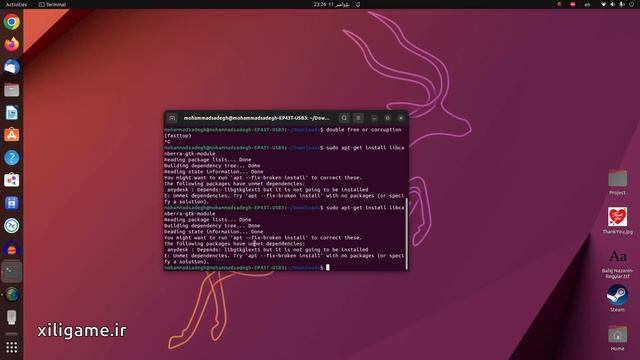Open Bahij Nazanin-Regular.ttf font file
The height and width of the screenshot is (360, 640).
617,264
